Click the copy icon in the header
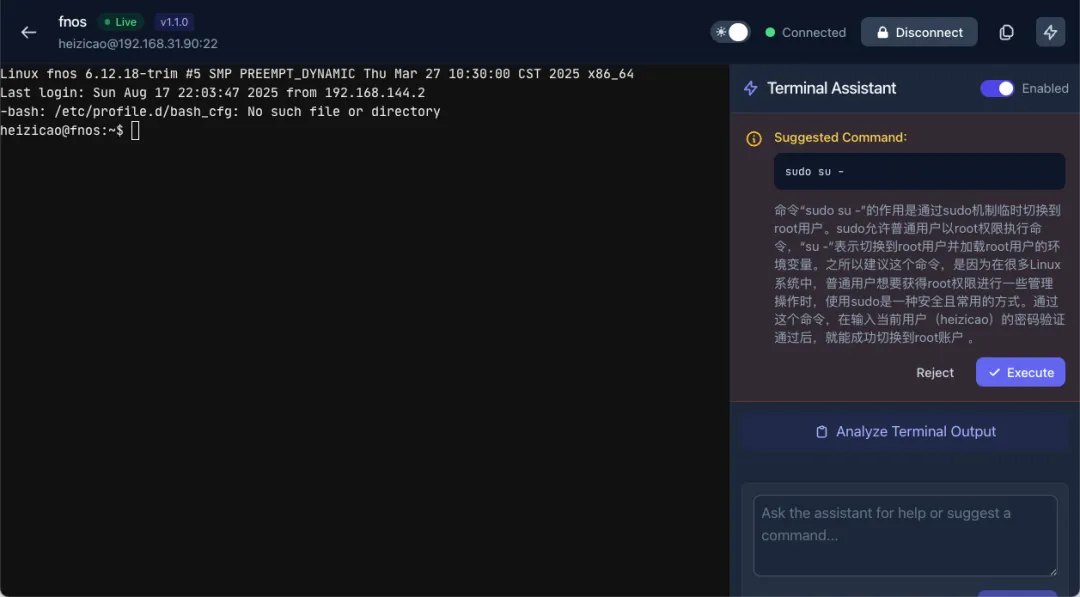The width and height of the screenshot is (1080, 597). (x=1006, y=32)
